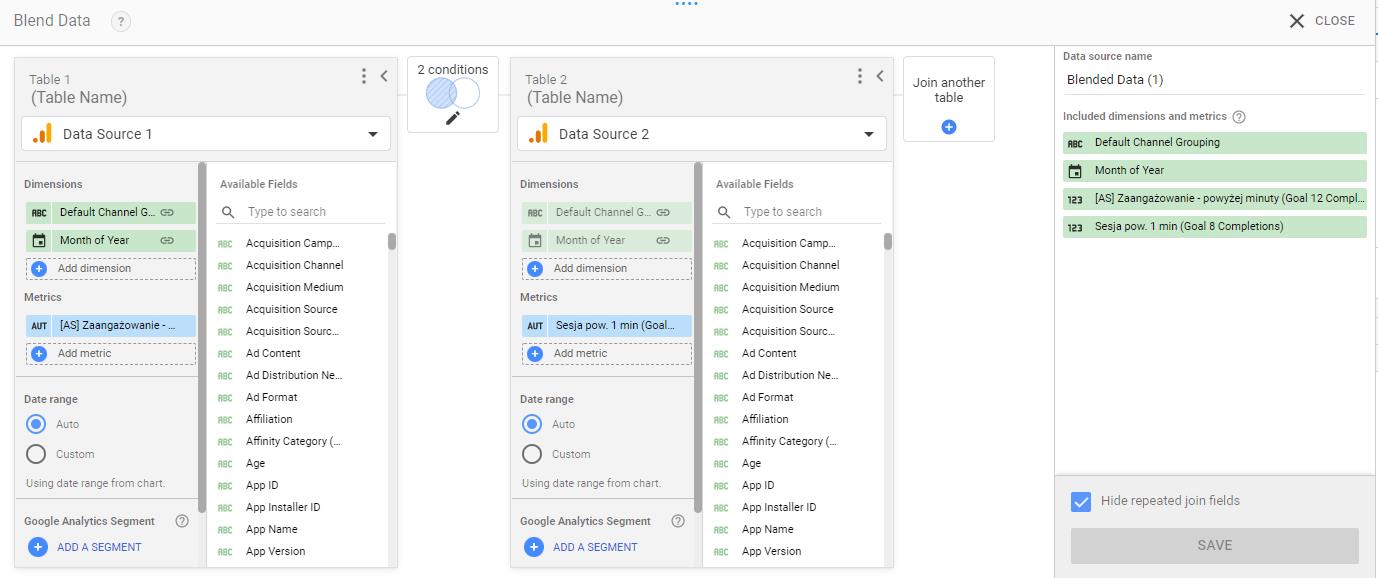Click calendar icon of Table 2 Month of Year
Screen dimensions: 1378x578
[x=535, y=240]
